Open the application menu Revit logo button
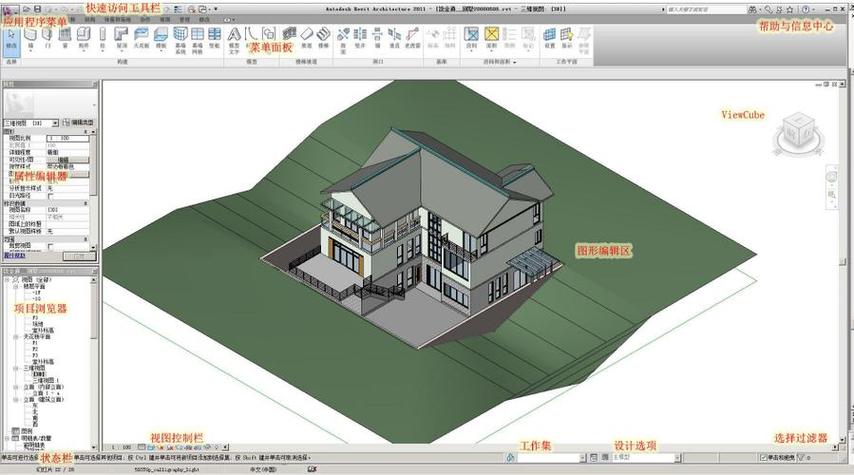 point(9,8)
